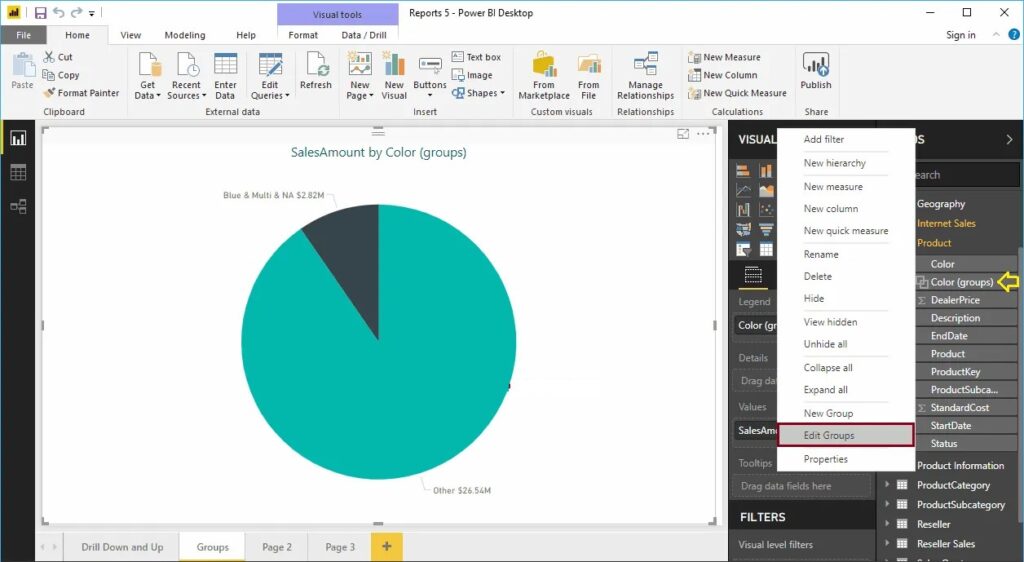Viewport: 1024px width, 562px height.
Task: Select slicer visualization icon
Action: click(743, 249)
